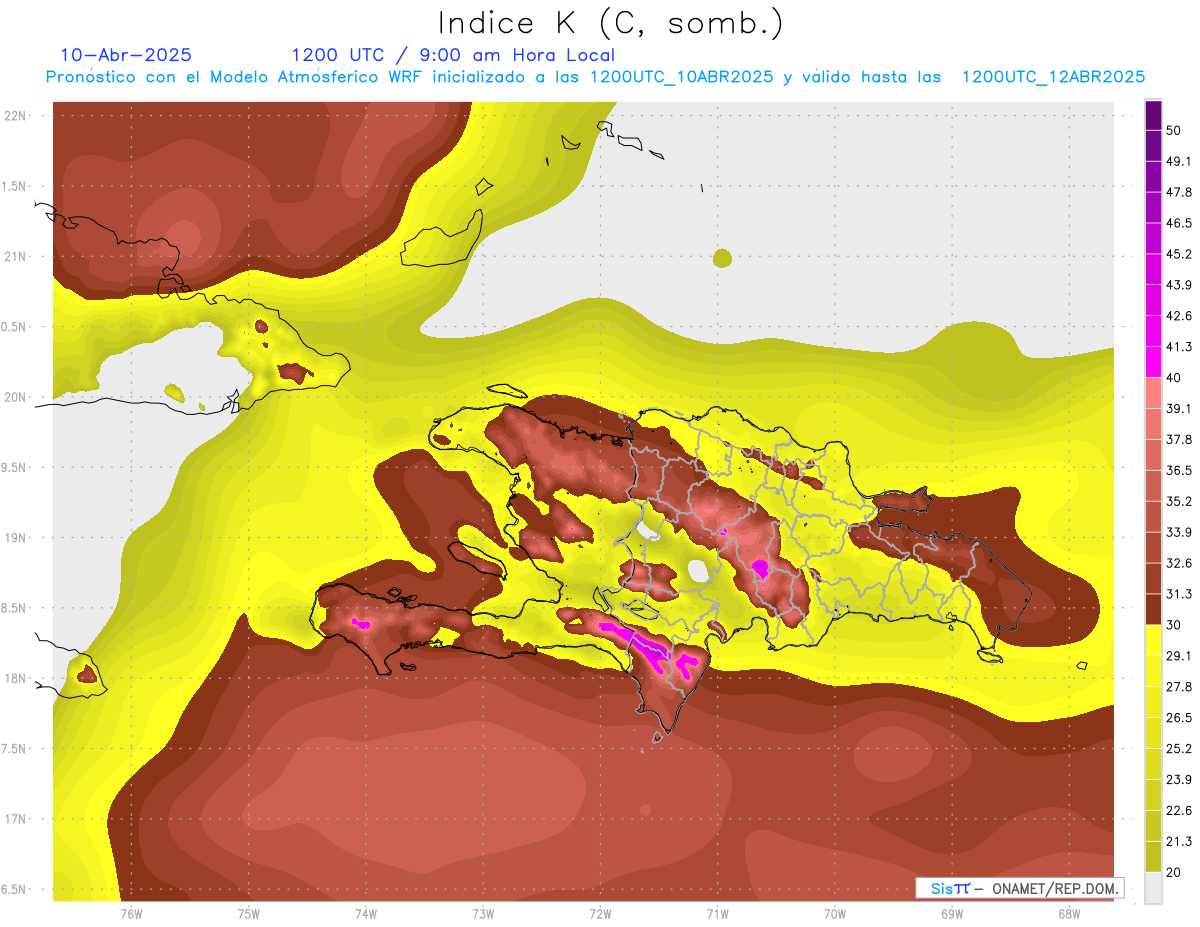The width and height of the screenshot is (1200, 927).
Task: Click the '70W' longitude label
Action: point(835,914)
